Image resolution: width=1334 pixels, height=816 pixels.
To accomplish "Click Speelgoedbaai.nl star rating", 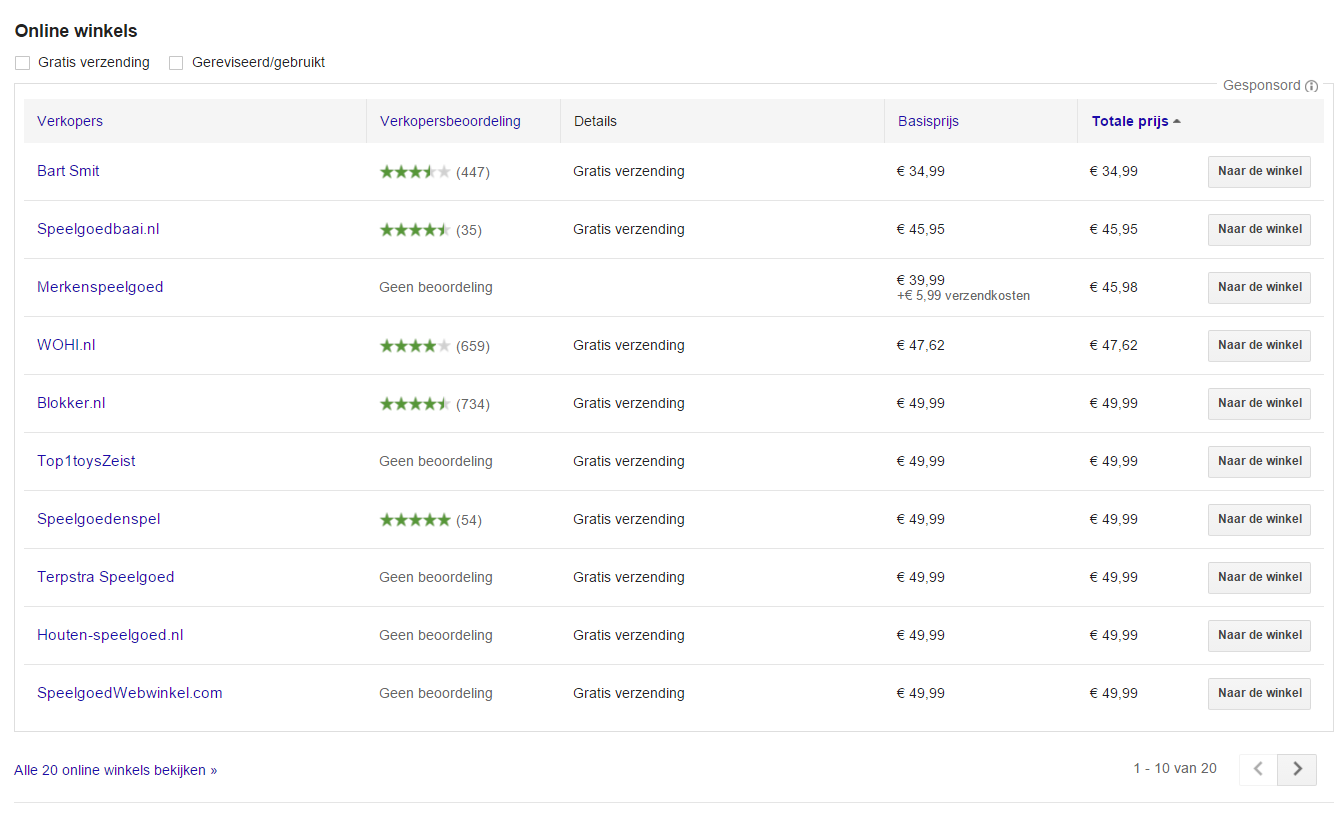I will (x=415, y=230).
